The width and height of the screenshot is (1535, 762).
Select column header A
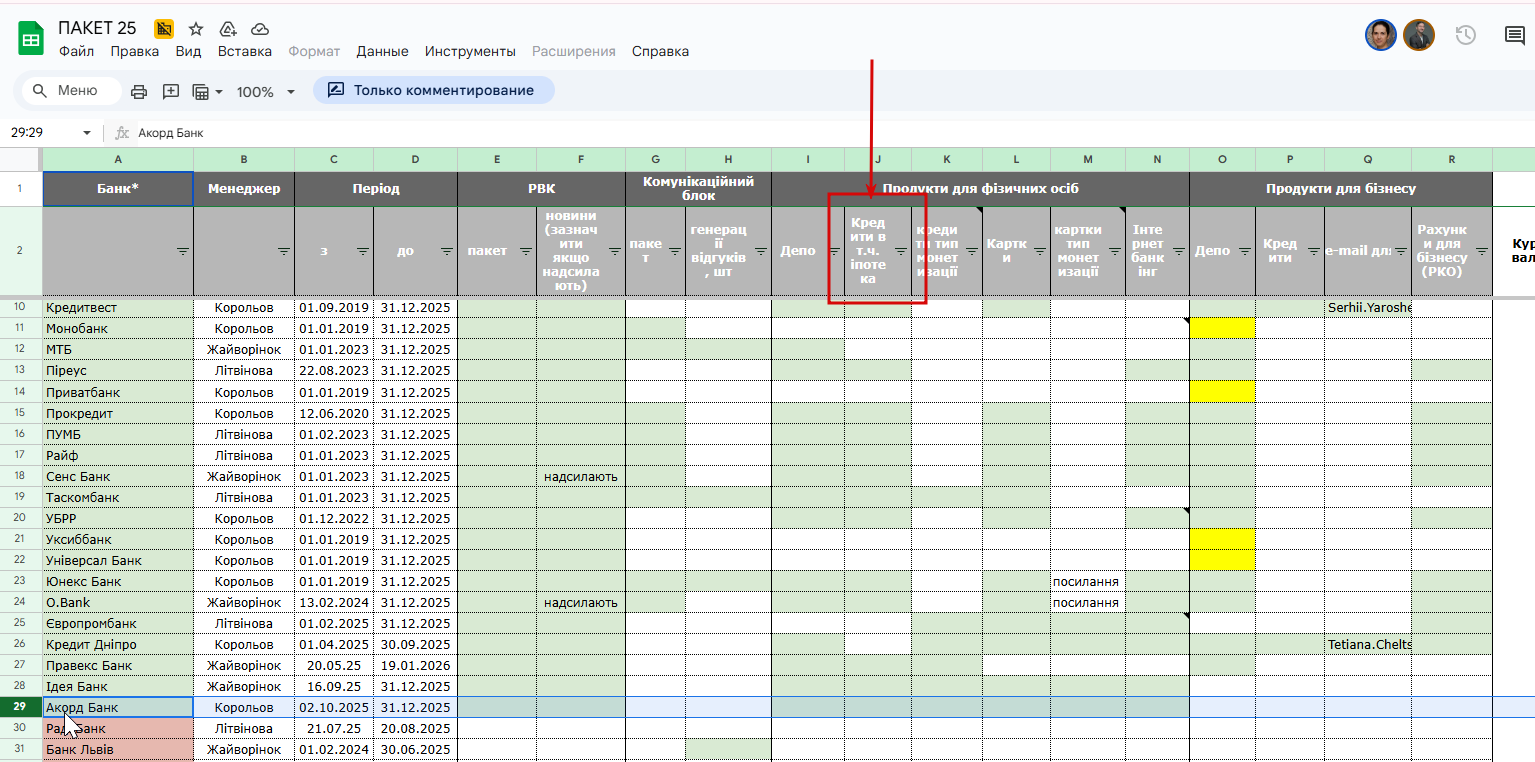tap(118, 159)
